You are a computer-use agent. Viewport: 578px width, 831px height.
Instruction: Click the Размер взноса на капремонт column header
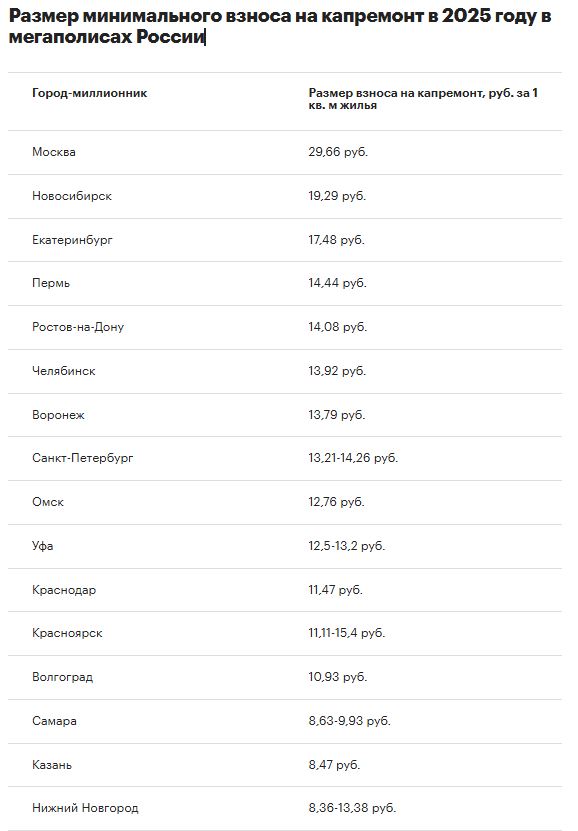click(423, 99)
